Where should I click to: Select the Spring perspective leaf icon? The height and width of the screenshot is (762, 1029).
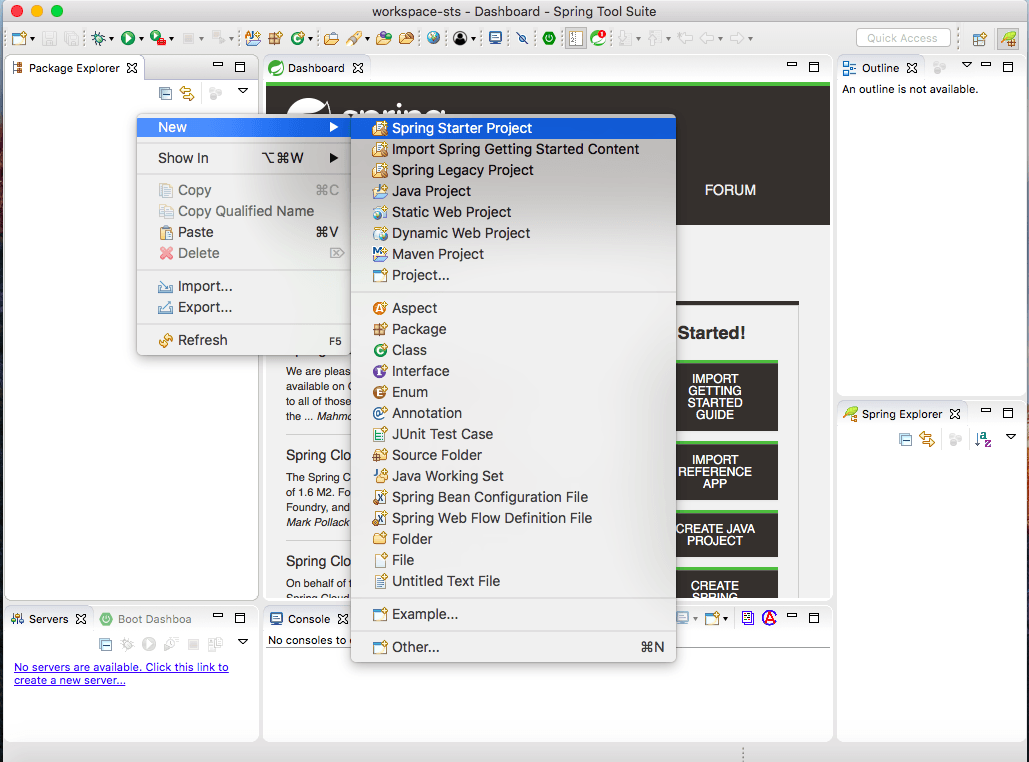(x=1007, y=39)
